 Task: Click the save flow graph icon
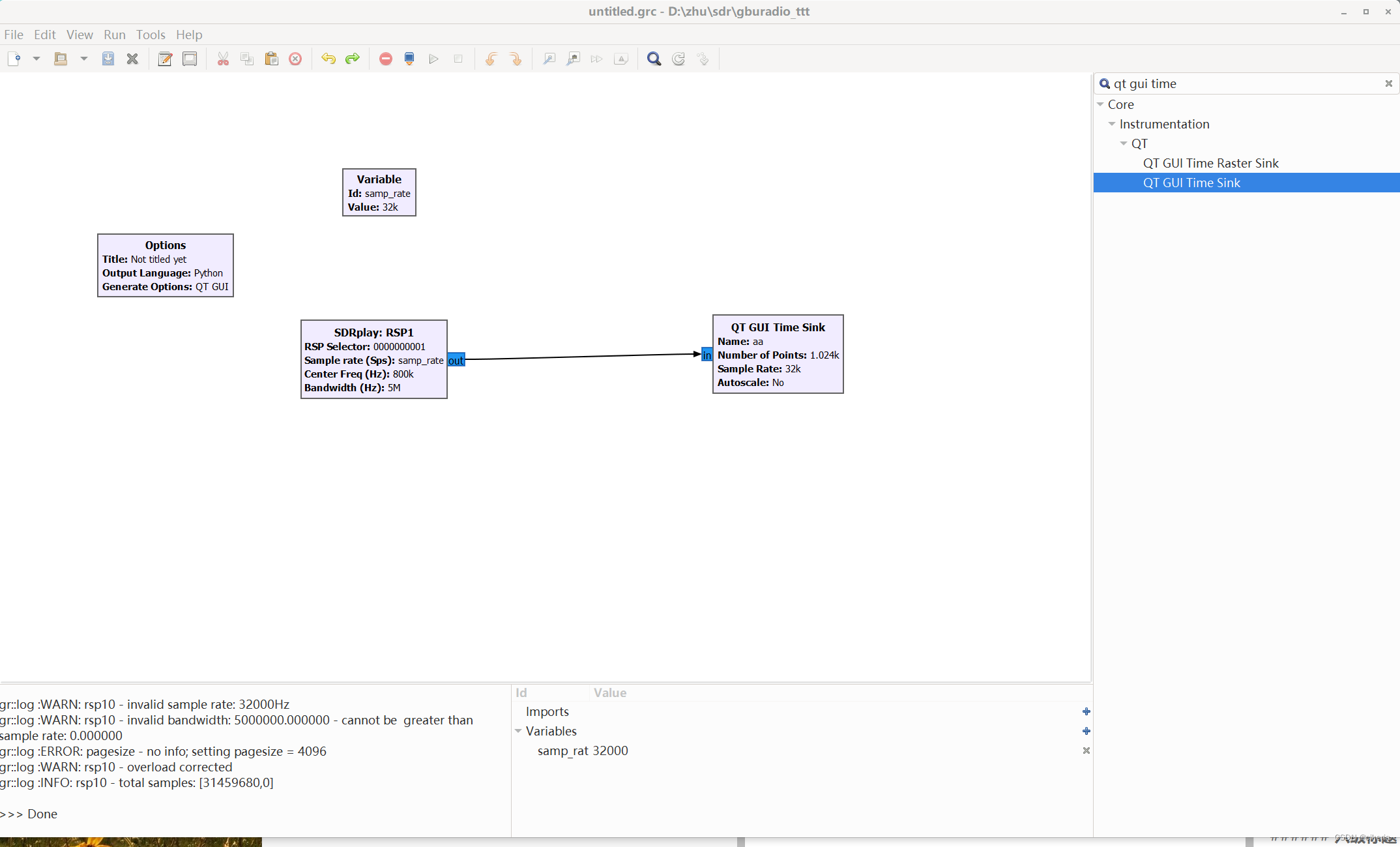(108, 59)
